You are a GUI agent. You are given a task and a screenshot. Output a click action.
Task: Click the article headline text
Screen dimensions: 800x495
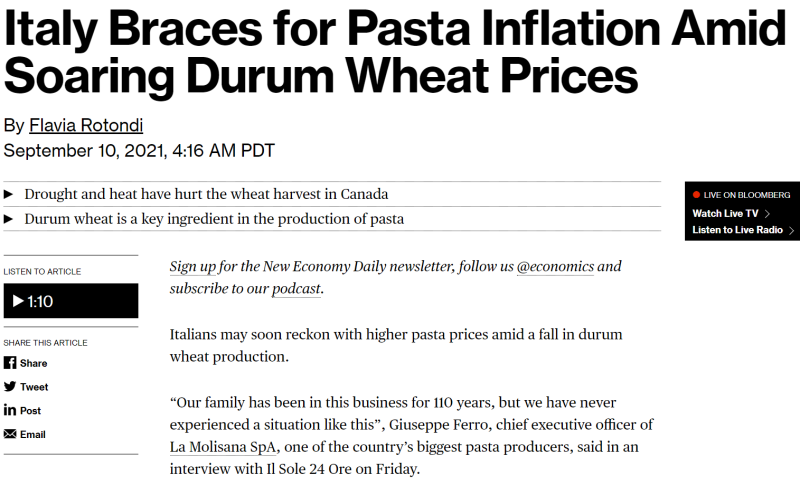tap(394, 52)
